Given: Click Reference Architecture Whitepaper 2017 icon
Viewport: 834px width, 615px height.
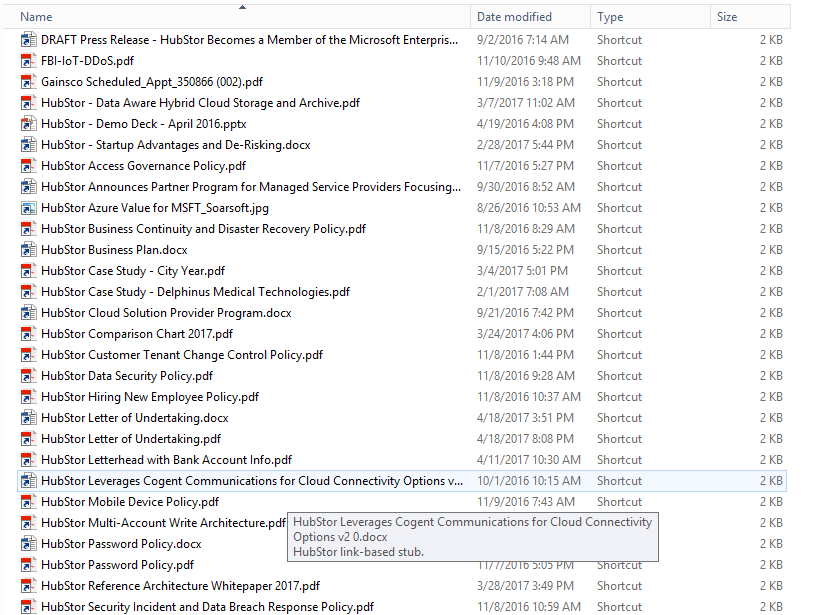Looking at the screenshot, I should 28,586.
